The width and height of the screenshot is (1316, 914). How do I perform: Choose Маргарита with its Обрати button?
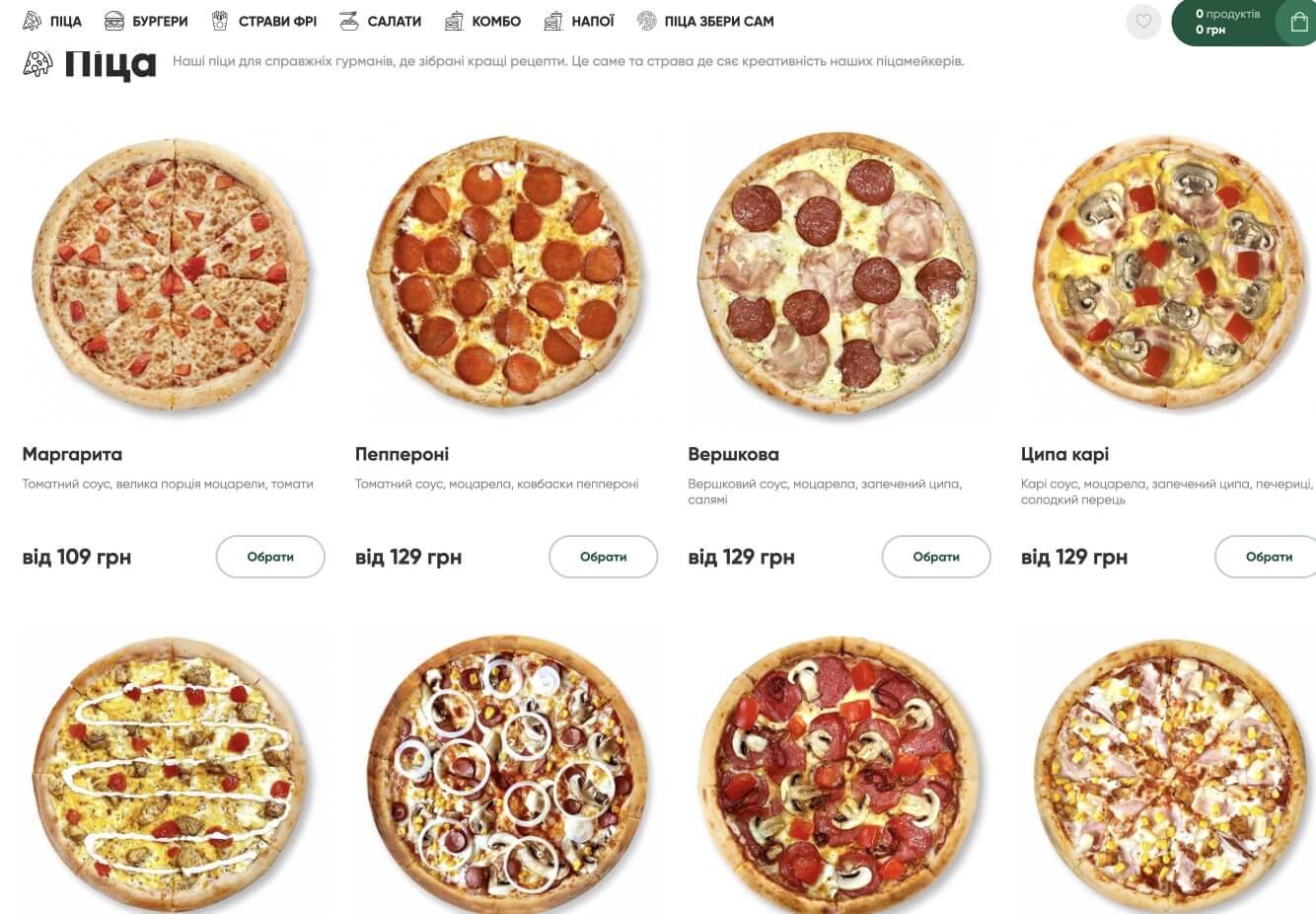pos(270,557)
